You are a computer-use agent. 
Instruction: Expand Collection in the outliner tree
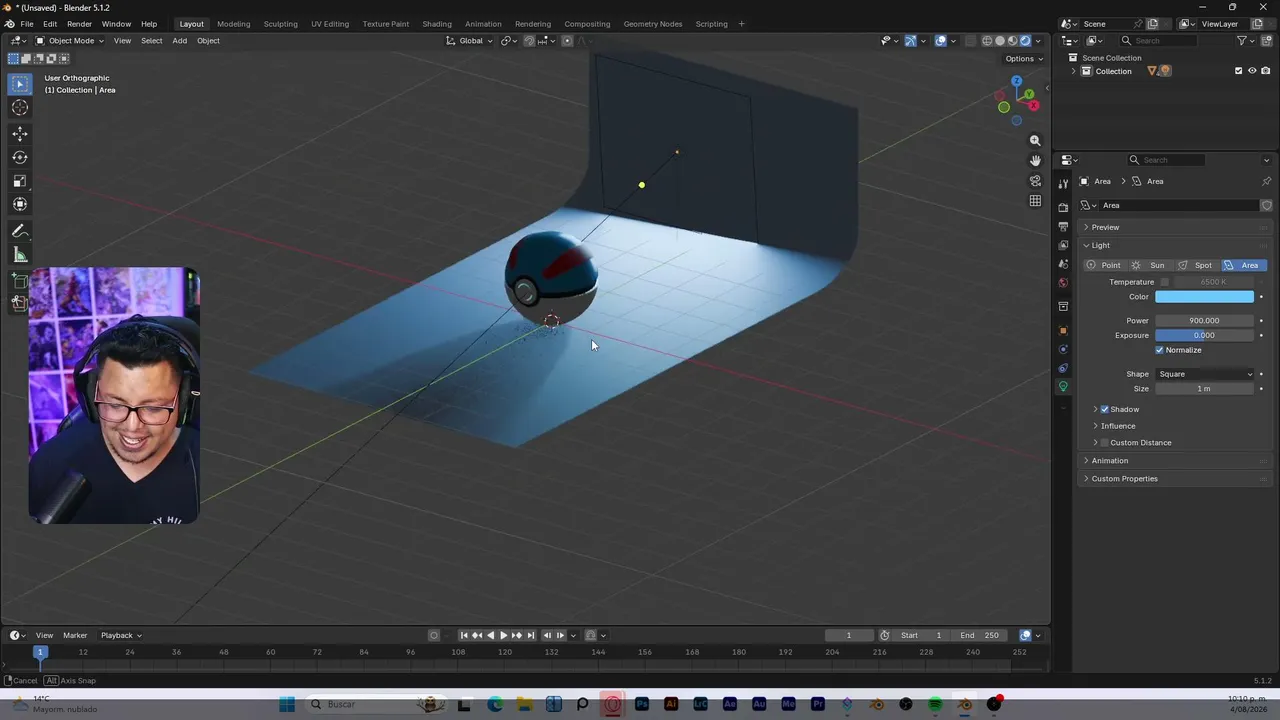click(x=1074, y=71)
